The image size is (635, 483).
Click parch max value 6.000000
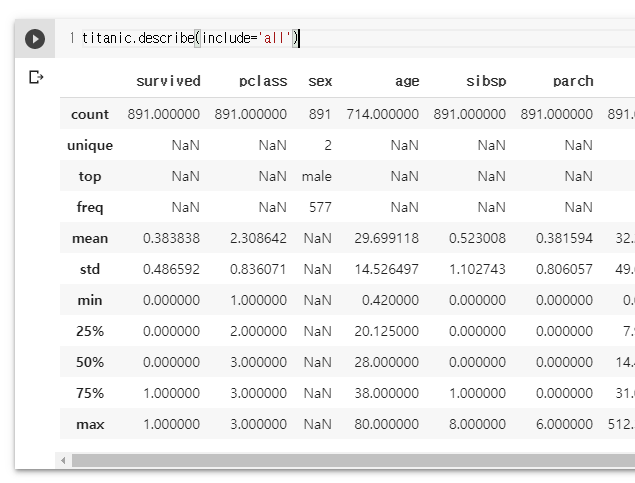pyautogui.click(x=565, y=424)
